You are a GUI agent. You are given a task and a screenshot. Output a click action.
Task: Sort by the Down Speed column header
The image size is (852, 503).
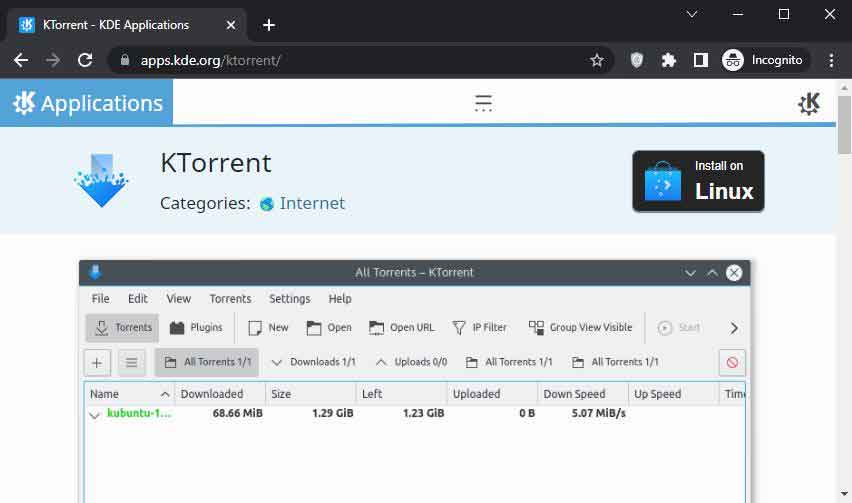click(583, 394)
